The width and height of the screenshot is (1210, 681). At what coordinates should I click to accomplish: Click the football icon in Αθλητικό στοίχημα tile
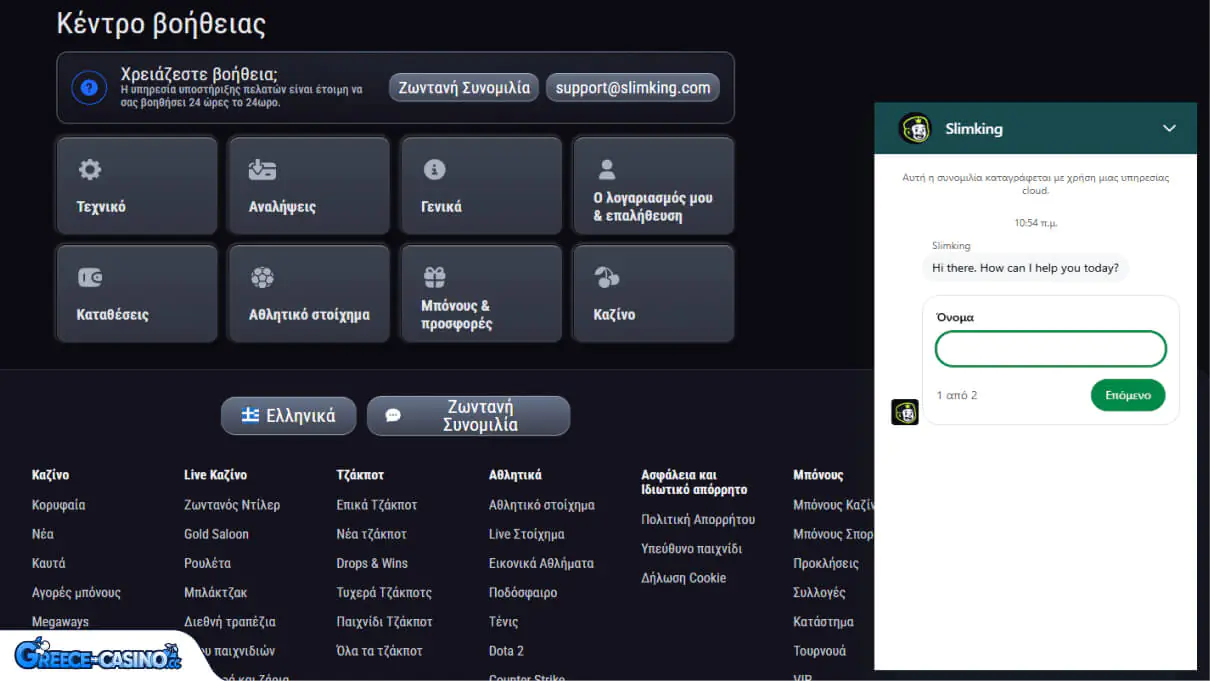click(262, 277)
